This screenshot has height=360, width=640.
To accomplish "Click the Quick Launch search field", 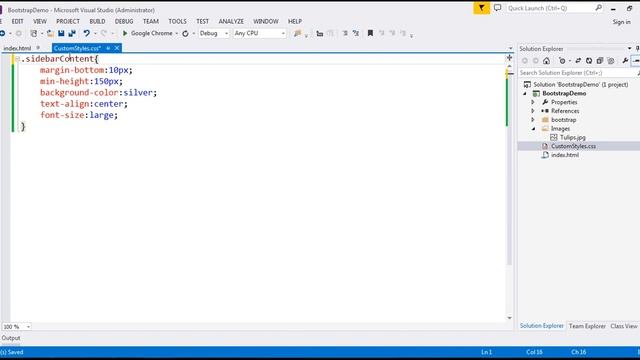I will coord(550,8).
